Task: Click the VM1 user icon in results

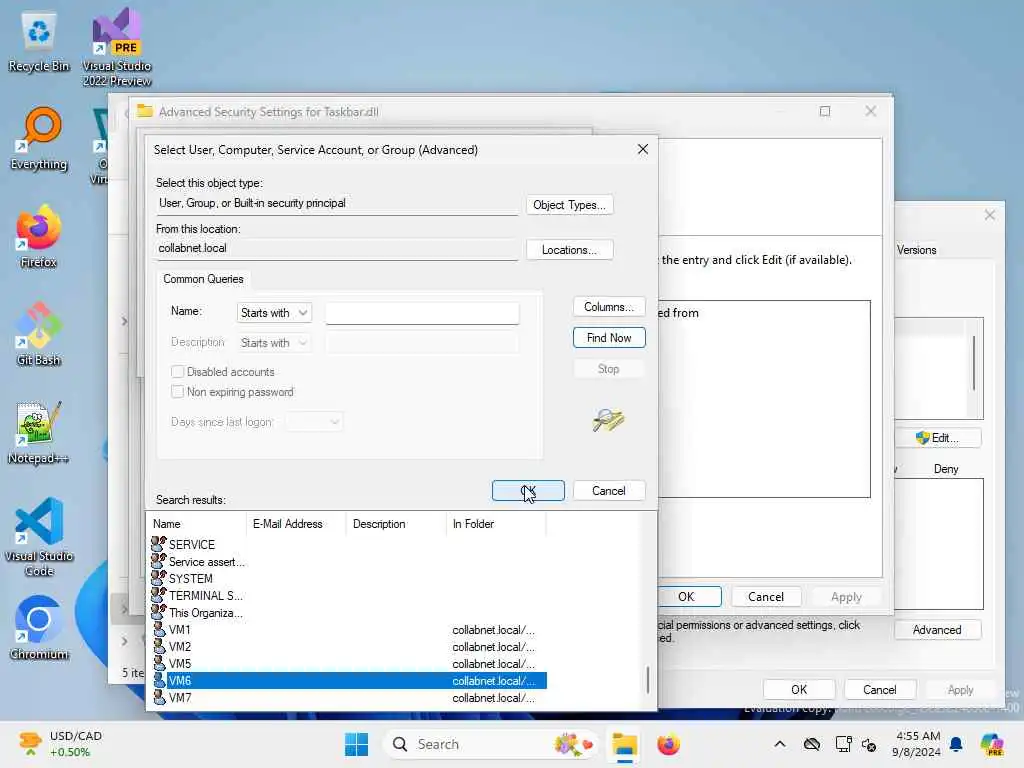Action: coord(159,630)
